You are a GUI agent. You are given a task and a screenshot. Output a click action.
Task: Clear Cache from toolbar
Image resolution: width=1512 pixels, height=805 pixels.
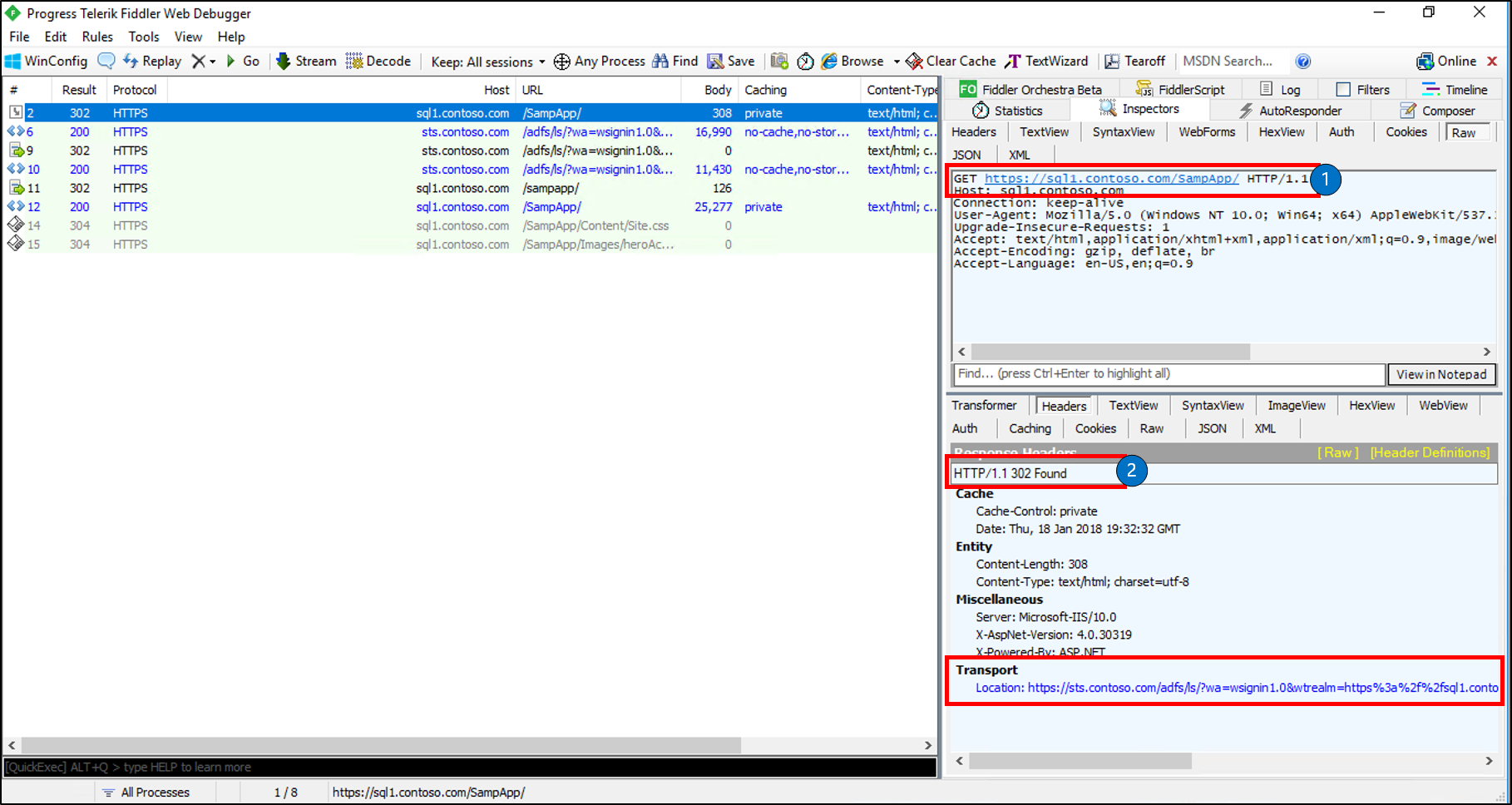point(951,61)
